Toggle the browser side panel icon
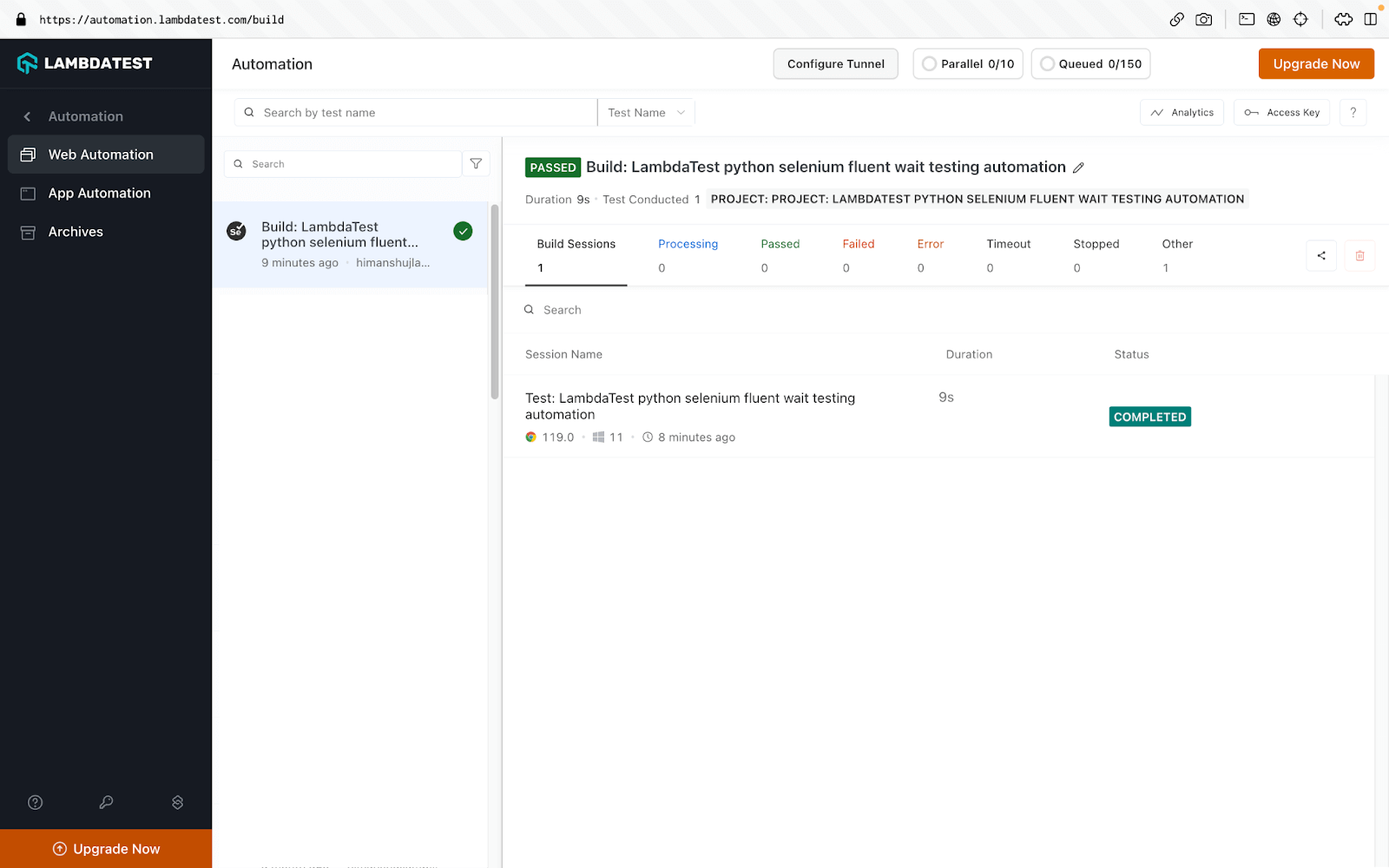 click(x=1370, y=19)
